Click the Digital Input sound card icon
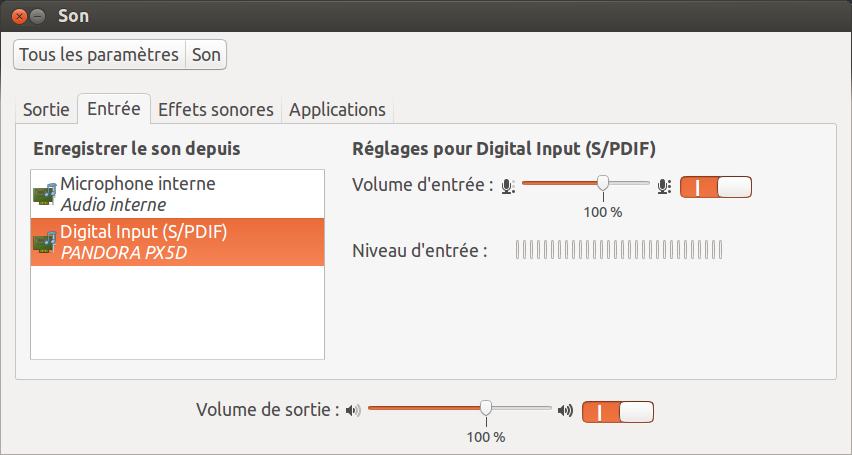Viewport: 852px width, 455px height. tap(44, 242)
